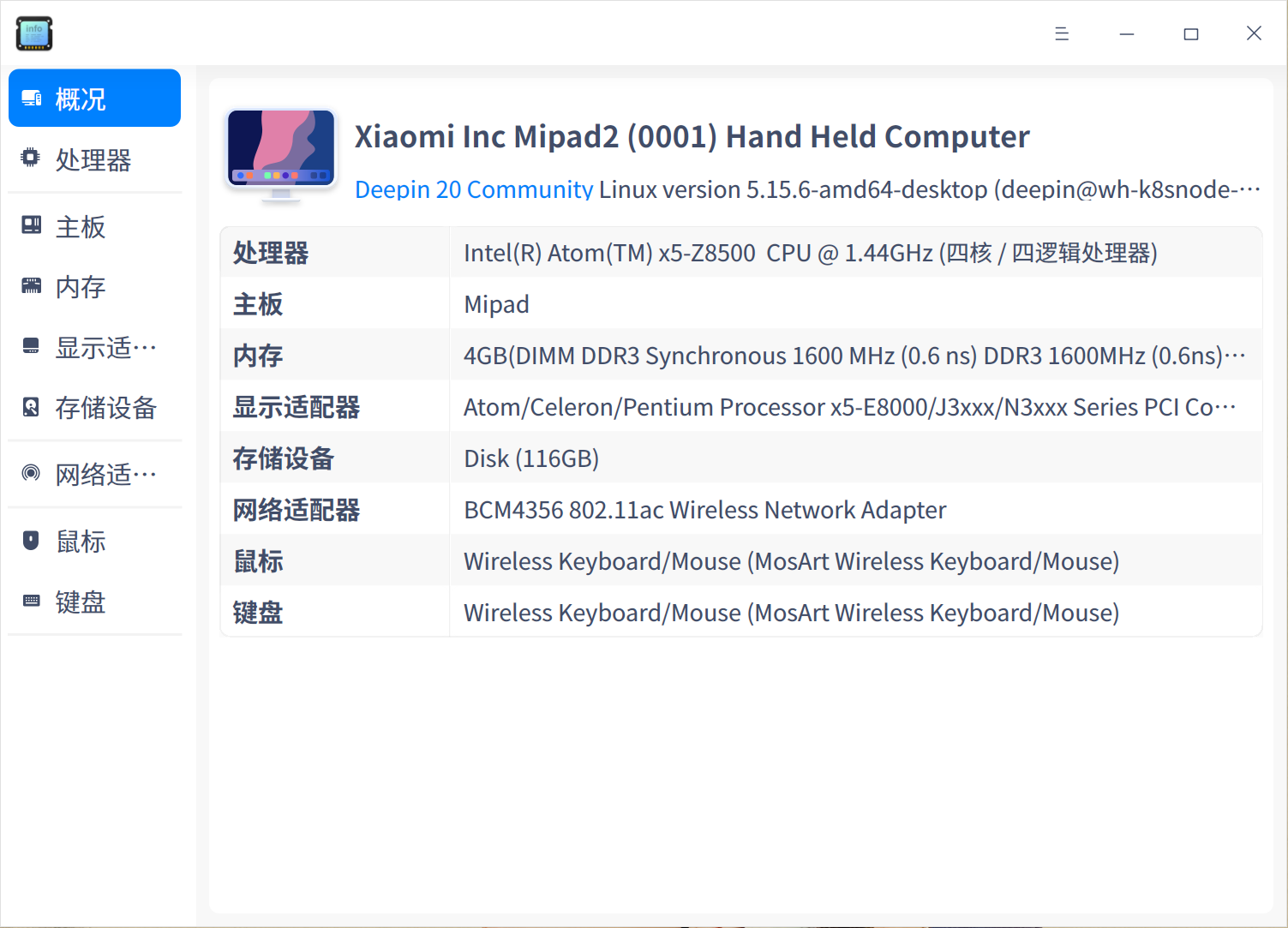Screen dimensions: 1288x928
Task: Click the Xiaomi Inc Mipad2 device title
Action: [692, 137]
